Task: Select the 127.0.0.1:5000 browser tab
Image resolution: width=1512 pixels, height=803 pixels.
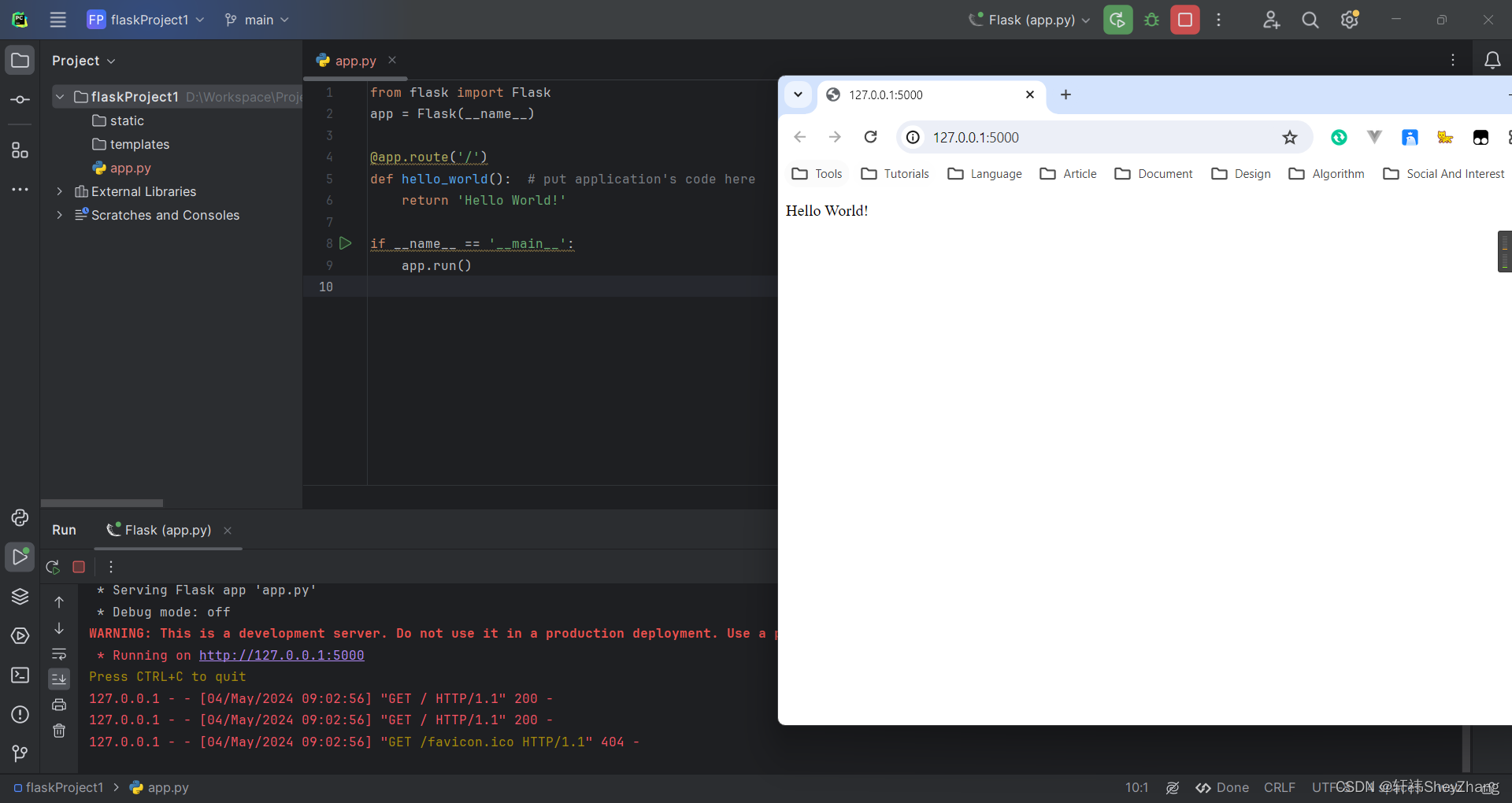Action: coord(931,94)
